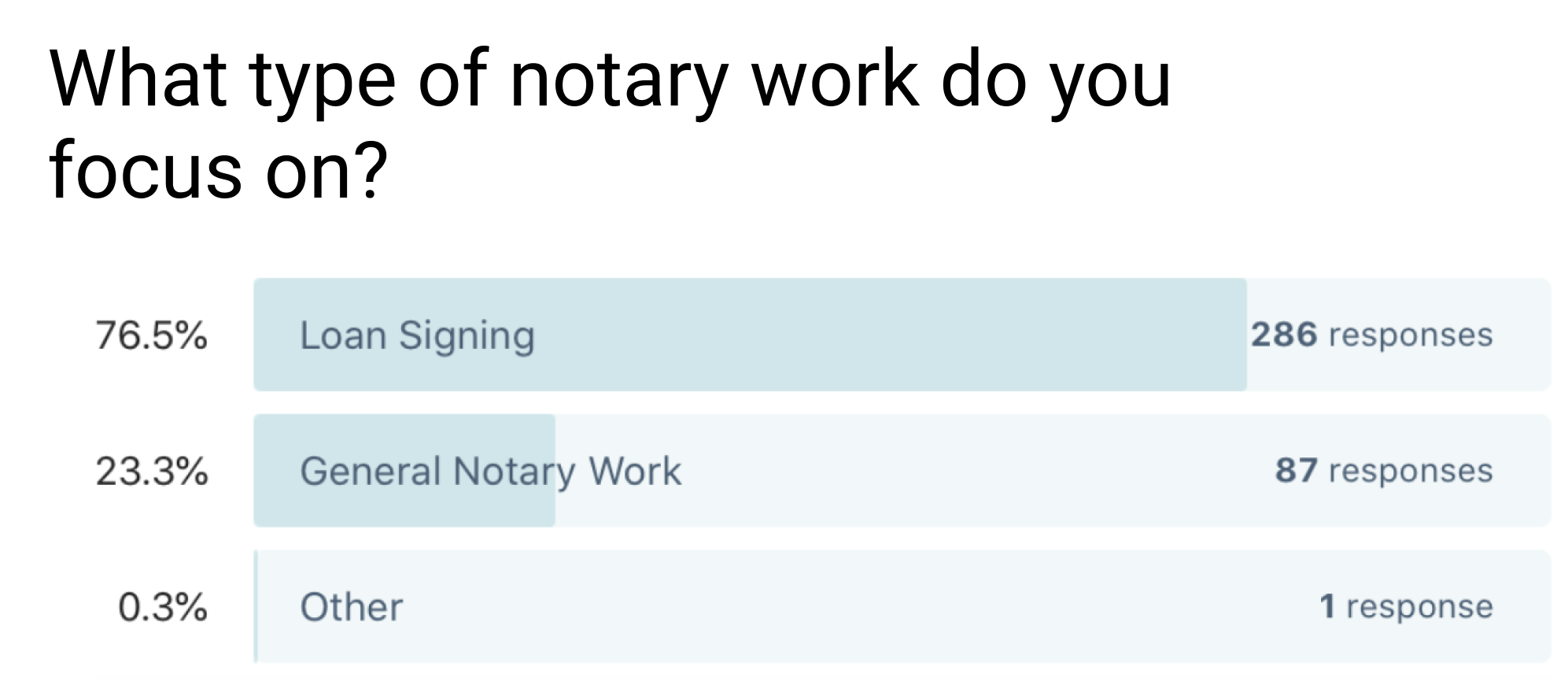Click the 23.3% percentage label
The width and height of the screenshot is (1568, 681).
[152, 472]
